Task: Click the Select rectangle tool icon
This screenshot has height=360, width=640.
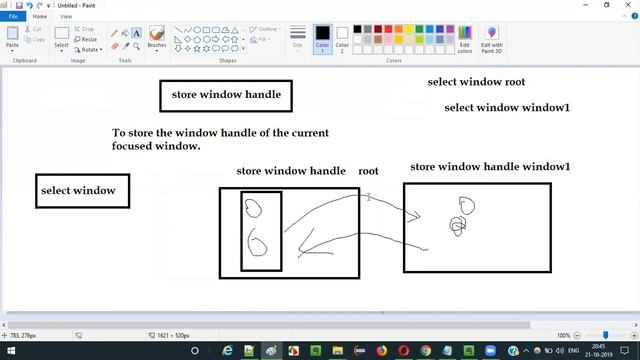Action: pos(62,33)
